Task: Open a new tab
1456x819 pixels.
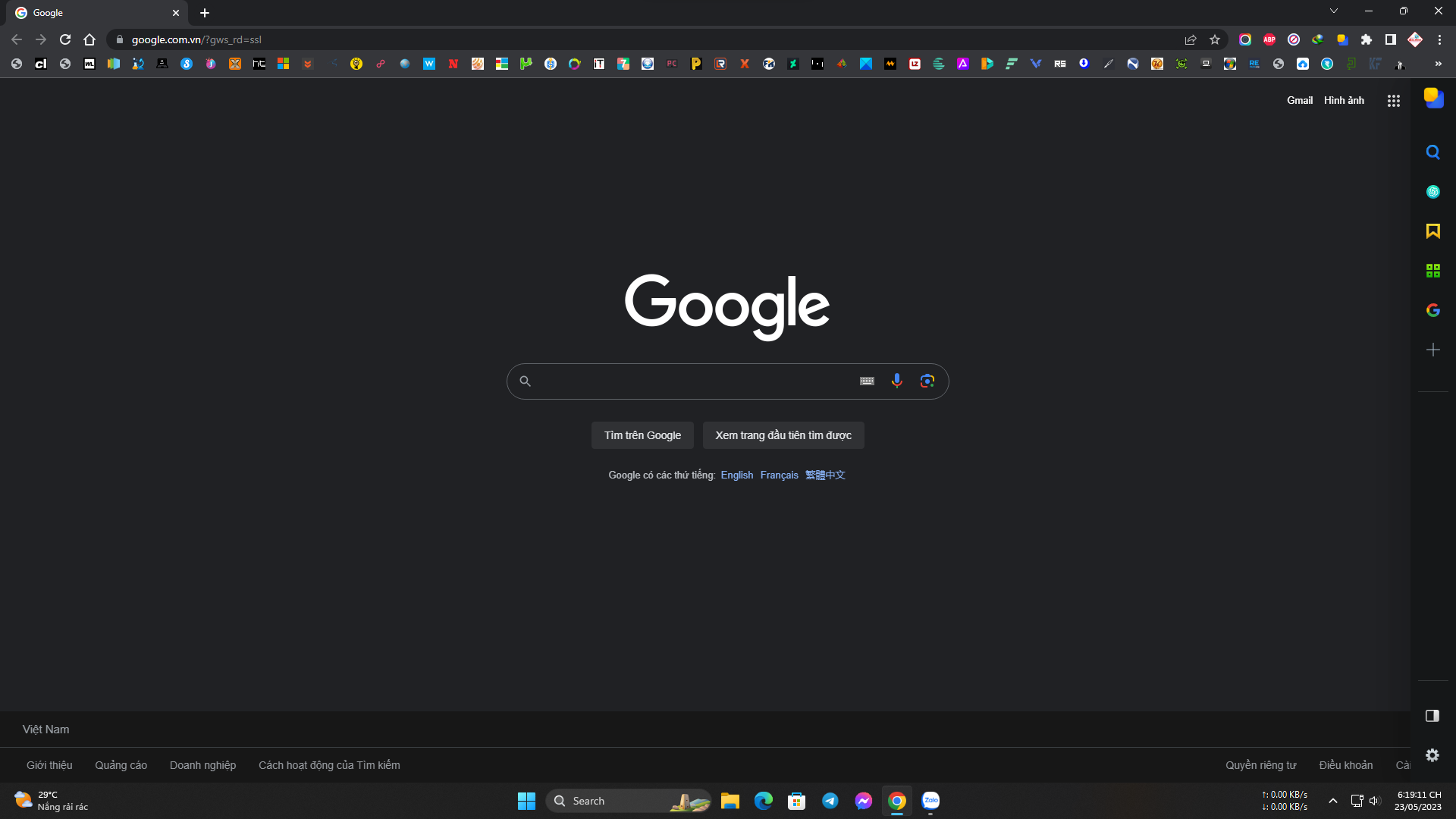Action: [x=205, y=13]
